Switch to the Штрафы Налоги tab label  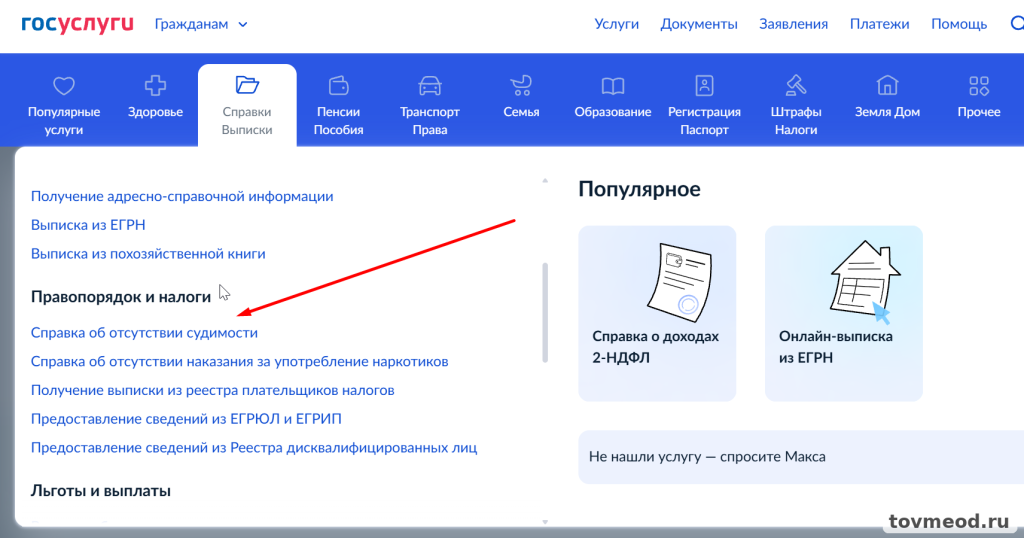[795, 121]
